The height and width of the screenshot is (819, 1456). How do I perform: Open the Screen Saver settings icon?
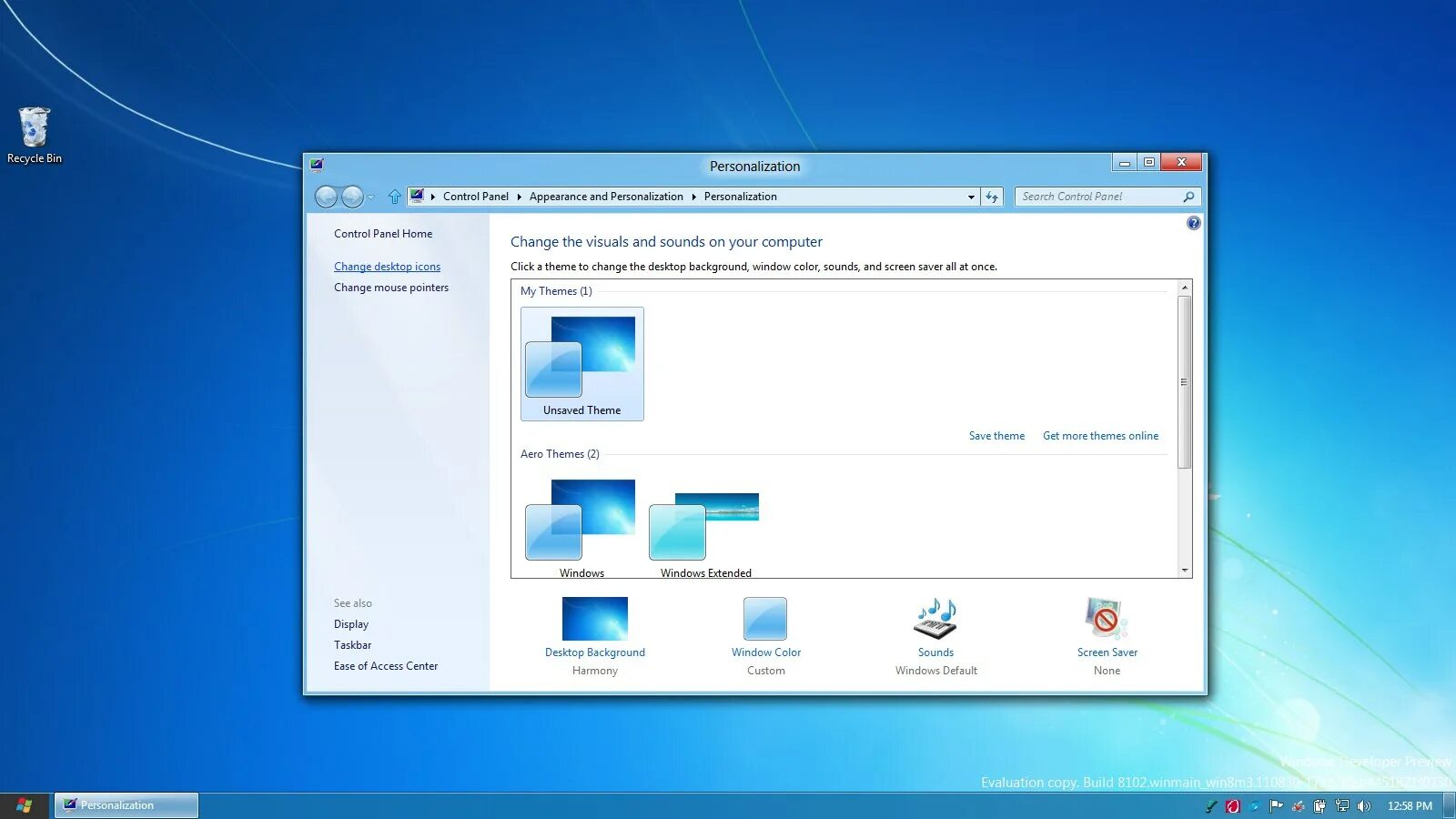coord(1106,619)
